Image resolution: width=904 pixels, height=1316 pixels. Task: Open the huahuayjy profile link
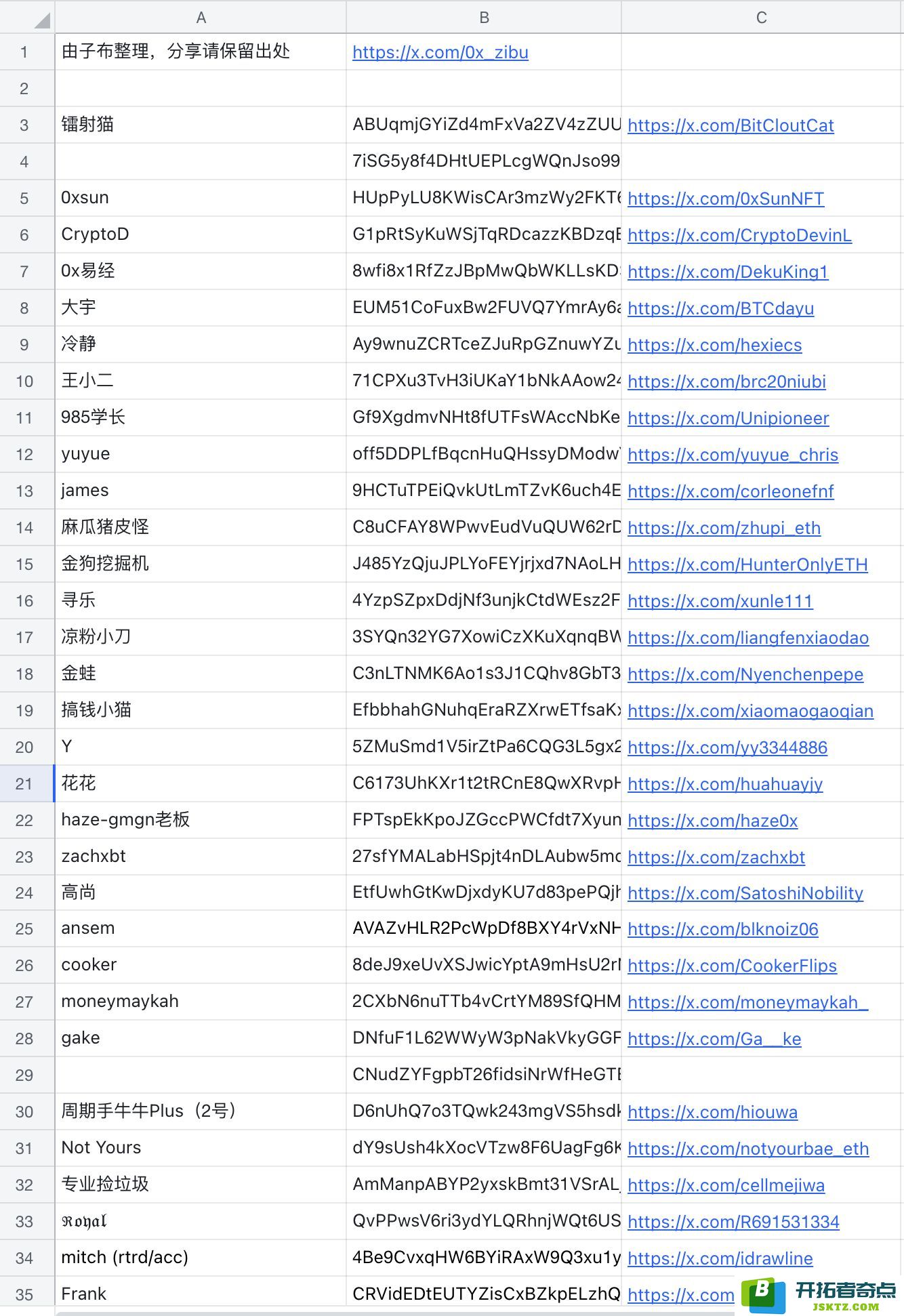[725, 784]
